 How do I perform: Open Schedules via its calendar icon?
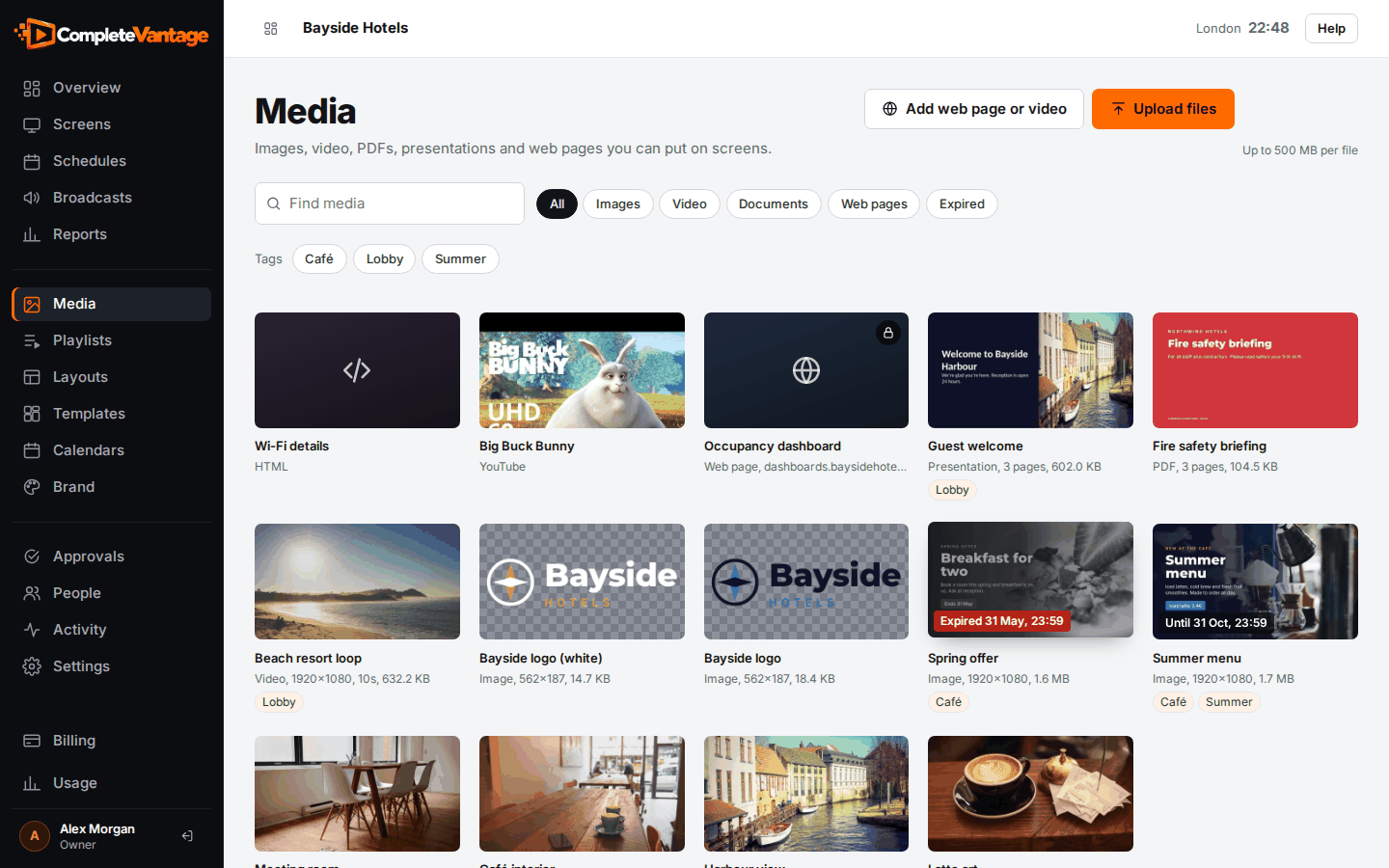(x=32, y=161)
